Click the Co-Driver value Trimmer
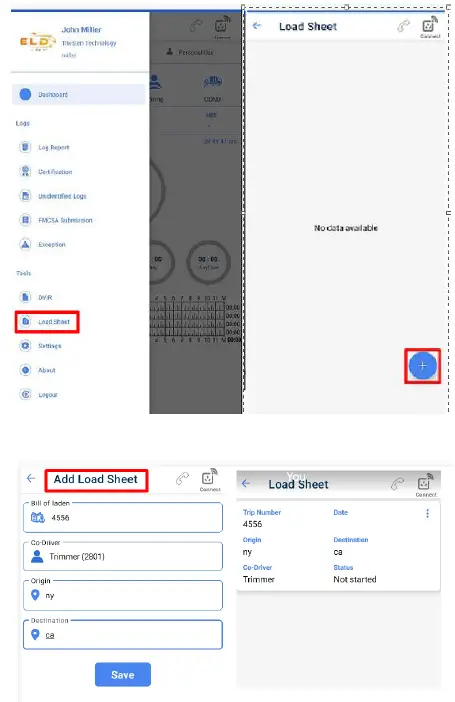The width and height of the screenshot is (455, 702). pyautogui.click(x=259, y=579)
